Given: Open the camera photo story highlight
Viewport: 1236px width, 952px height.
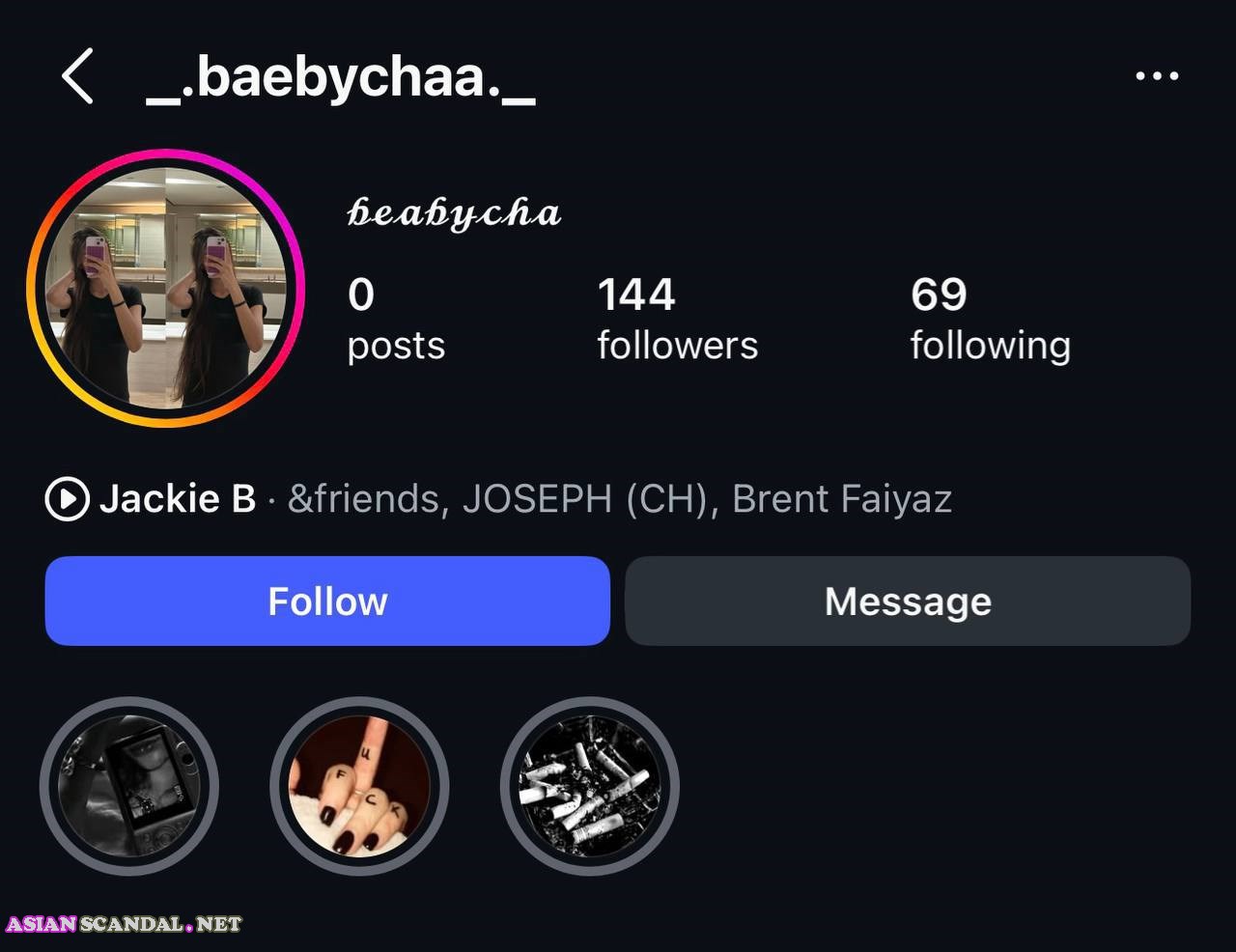Looking at the screenshot, I should click(x=129, y=786).
